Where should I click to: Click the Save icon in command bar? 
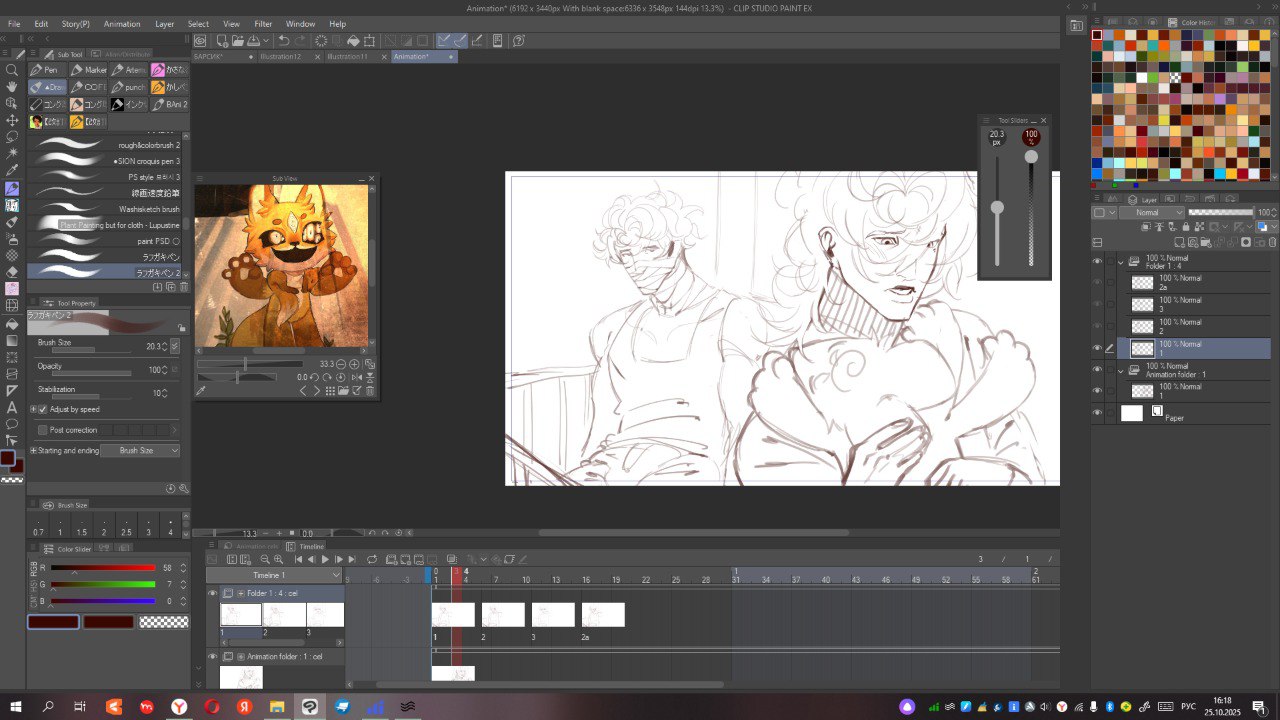pos(253,41)
